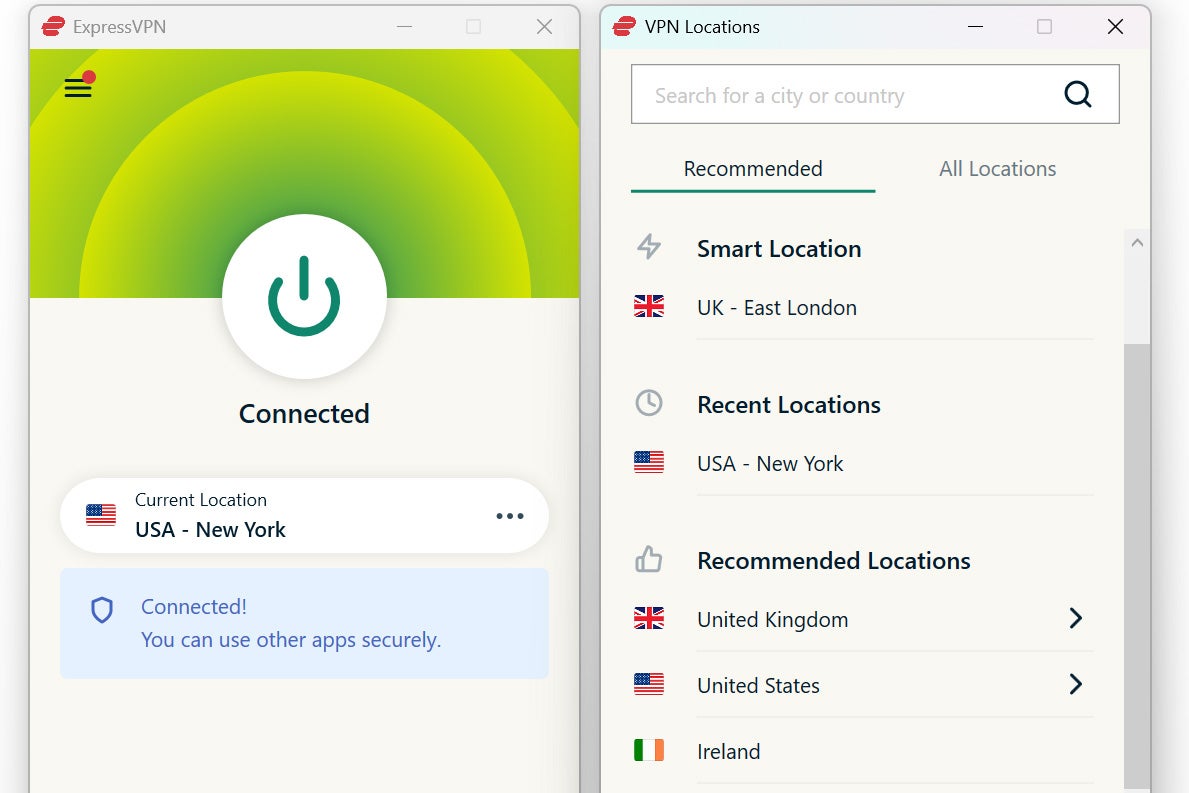Choose Ireland from Recommended Locations
The image size is (1189, 793).
[728, 751]
